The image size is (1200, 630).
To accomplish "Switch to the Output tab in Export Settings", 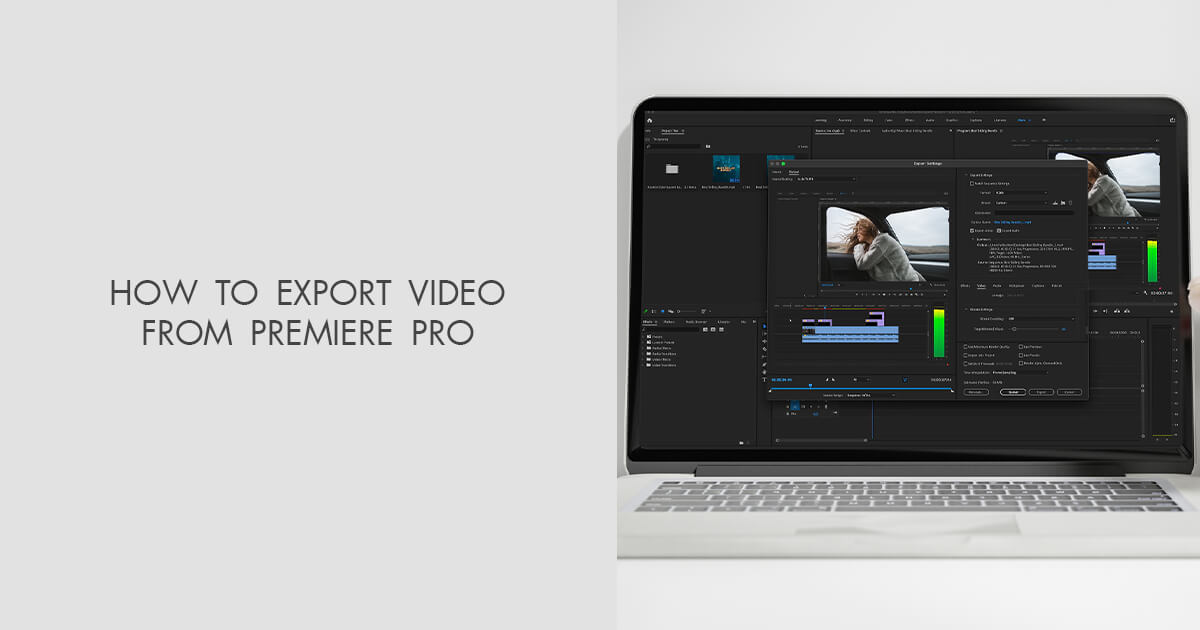I will (794, 172).
